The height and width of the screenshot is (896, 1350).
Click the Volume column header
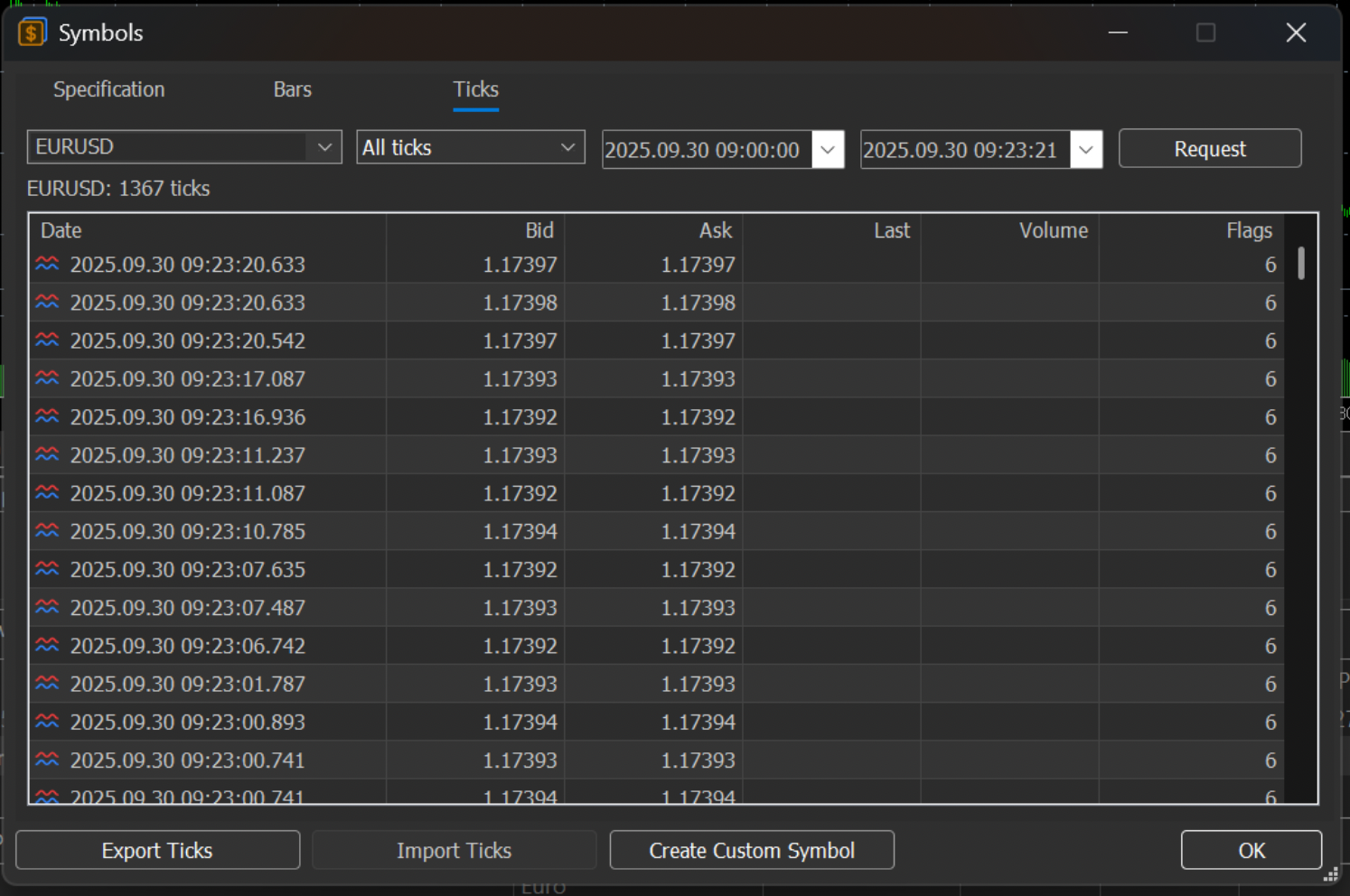[x=1010, y=230]
